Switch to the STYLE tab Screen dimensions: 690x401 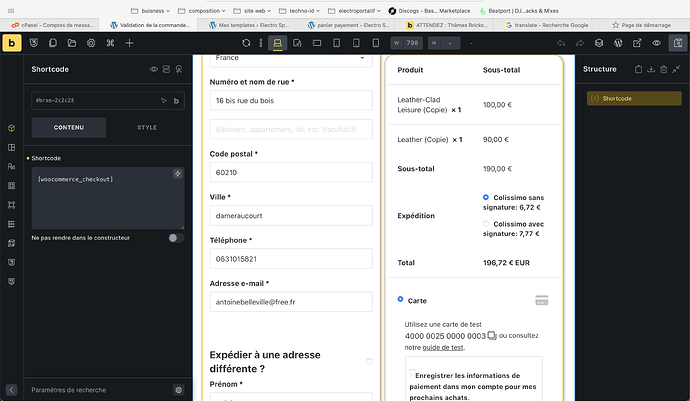146,127
